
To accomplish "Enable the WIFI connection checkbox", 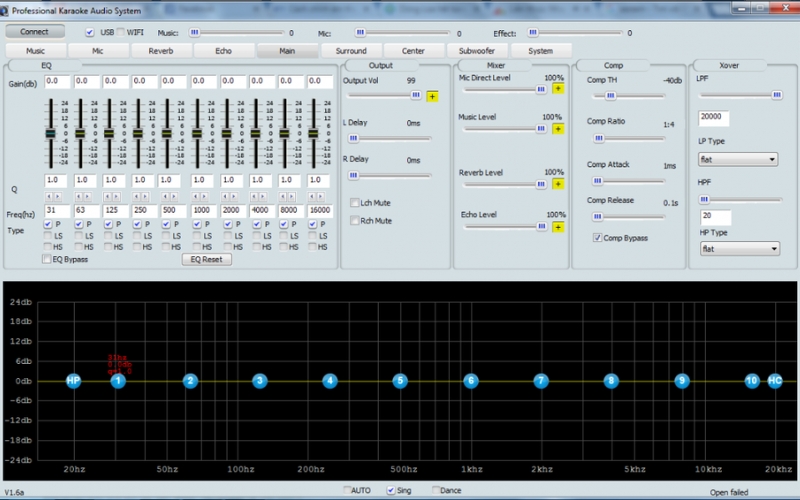I will pos(120,32).
